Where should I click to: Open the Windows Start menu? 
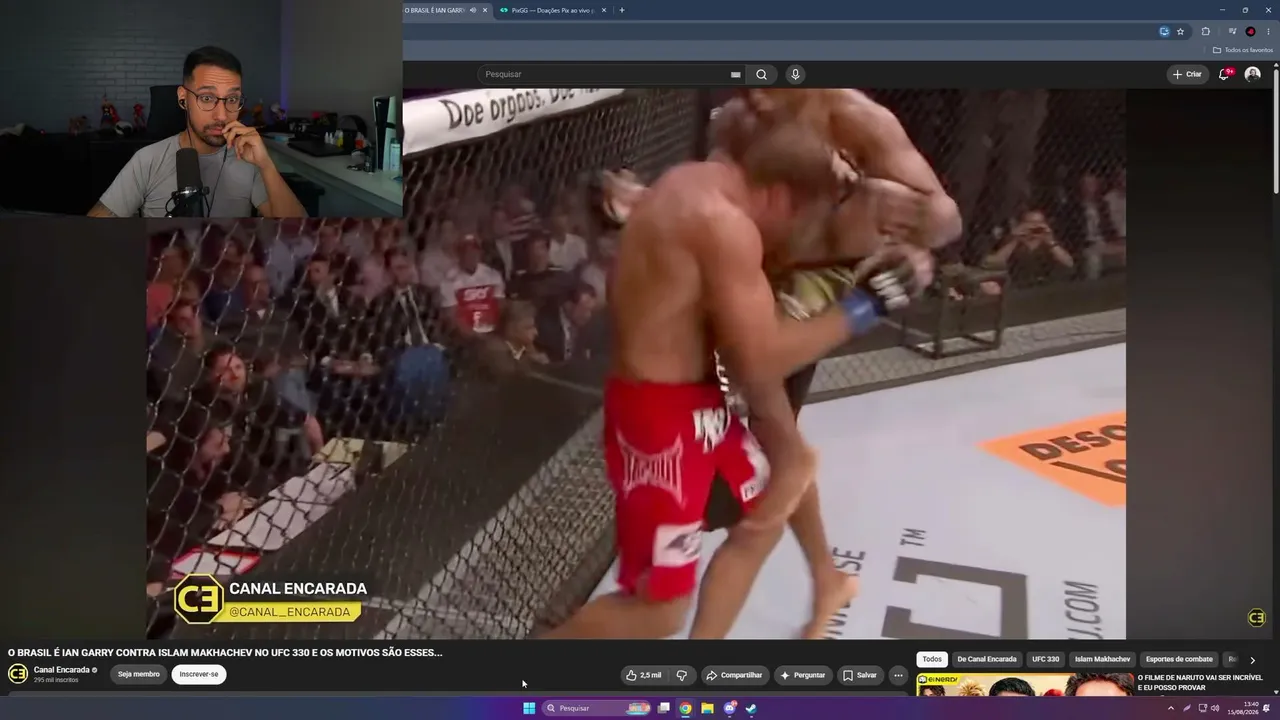pos(529,708)
